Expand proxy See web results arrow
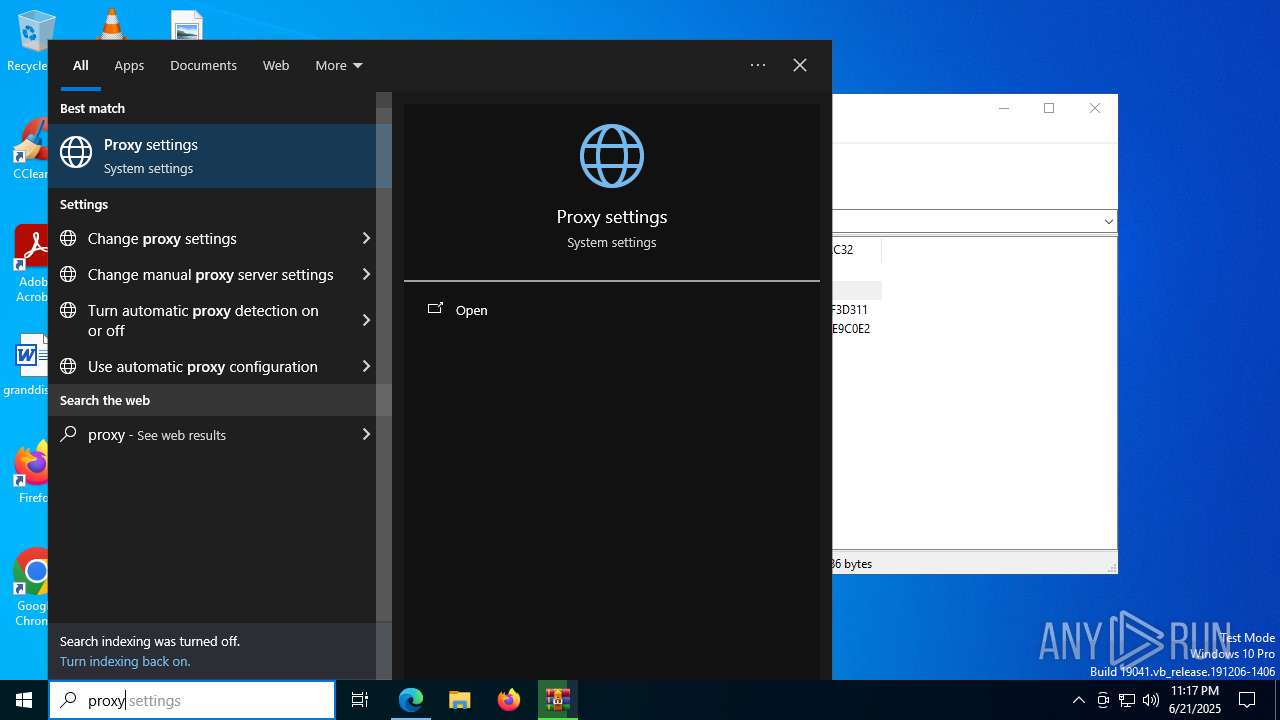The width and height of the screenshot is (1280, 720). [x=366, y=434]
